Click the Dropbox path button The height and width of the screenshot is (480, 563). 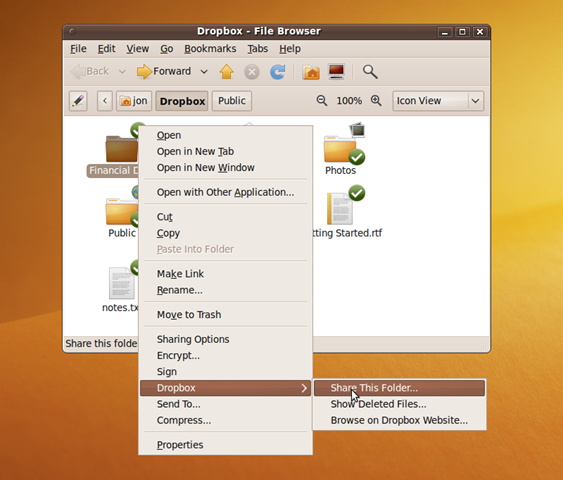click(182, 101)
